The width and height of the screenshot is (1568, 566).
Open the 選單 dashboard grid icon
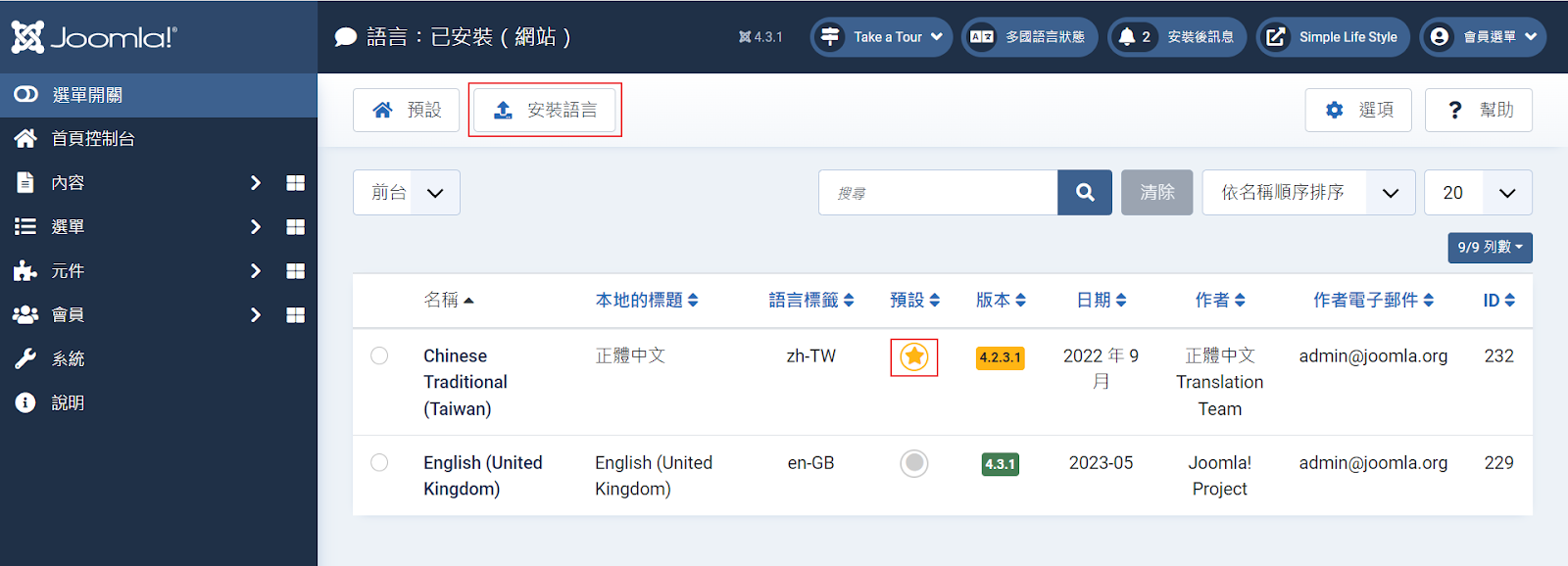(x=295, y=227)
